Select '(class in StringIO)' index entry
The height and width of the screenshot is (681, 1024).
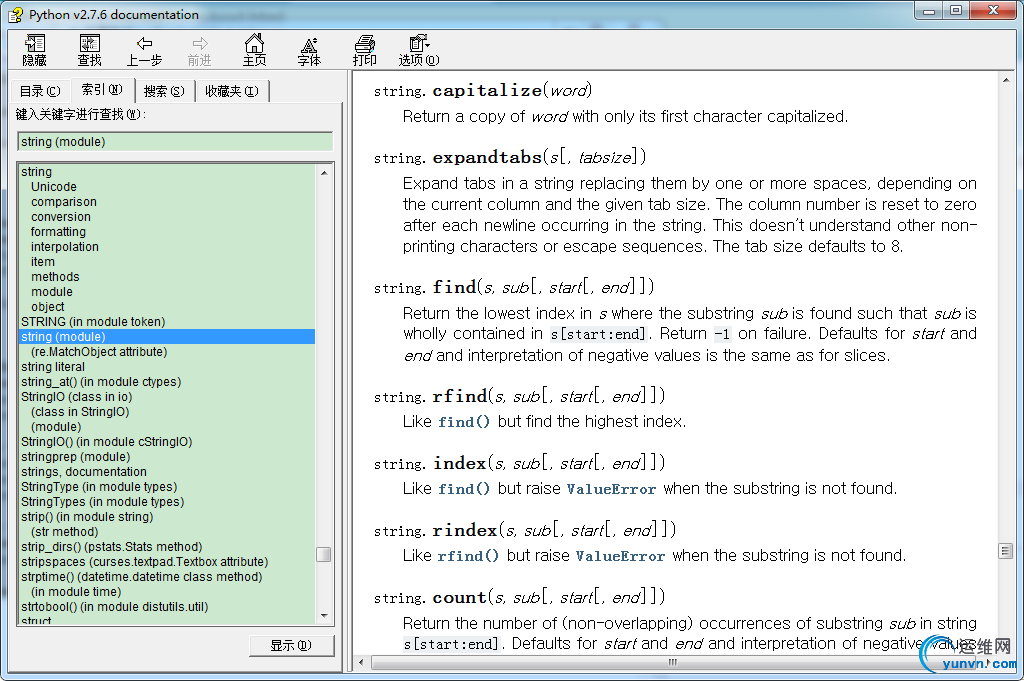(80, 412)
